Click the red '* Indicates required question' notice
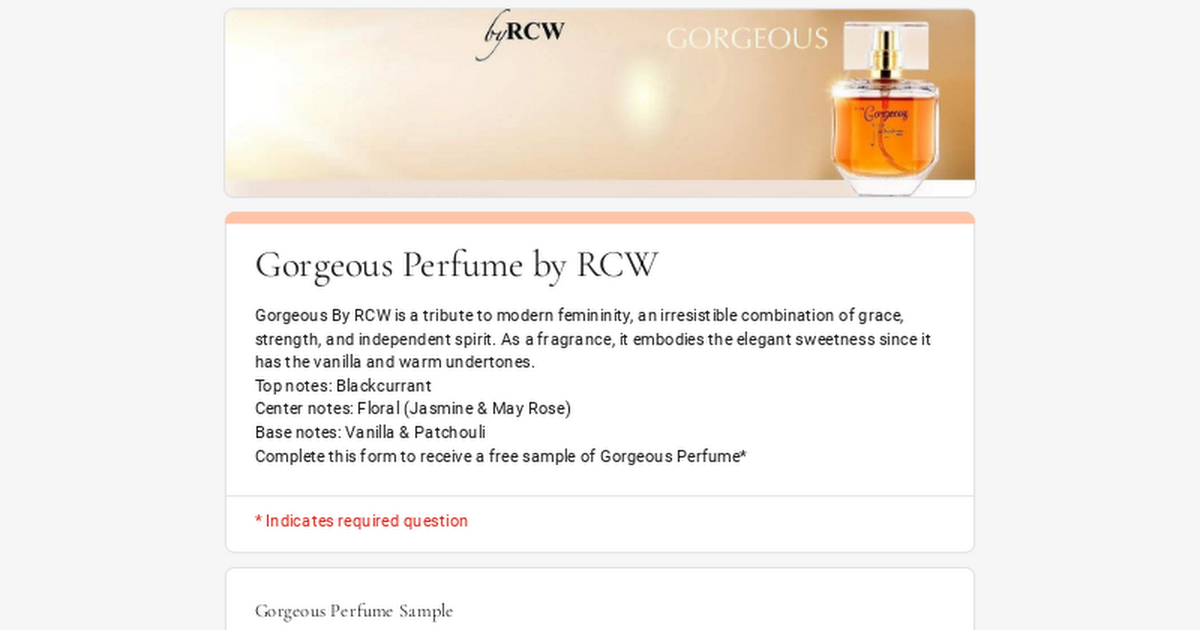 (x=361, y=521)
